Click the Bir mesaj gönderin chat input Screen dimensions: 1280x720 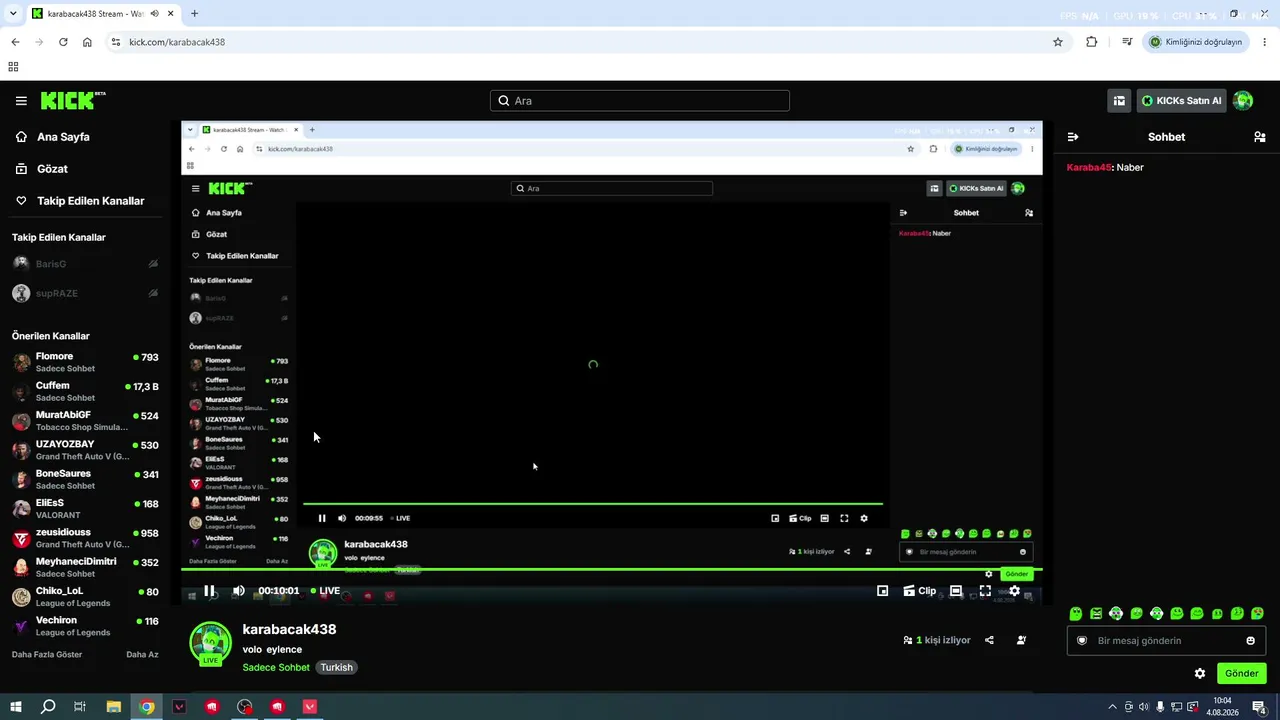(x=1166, y=641)
